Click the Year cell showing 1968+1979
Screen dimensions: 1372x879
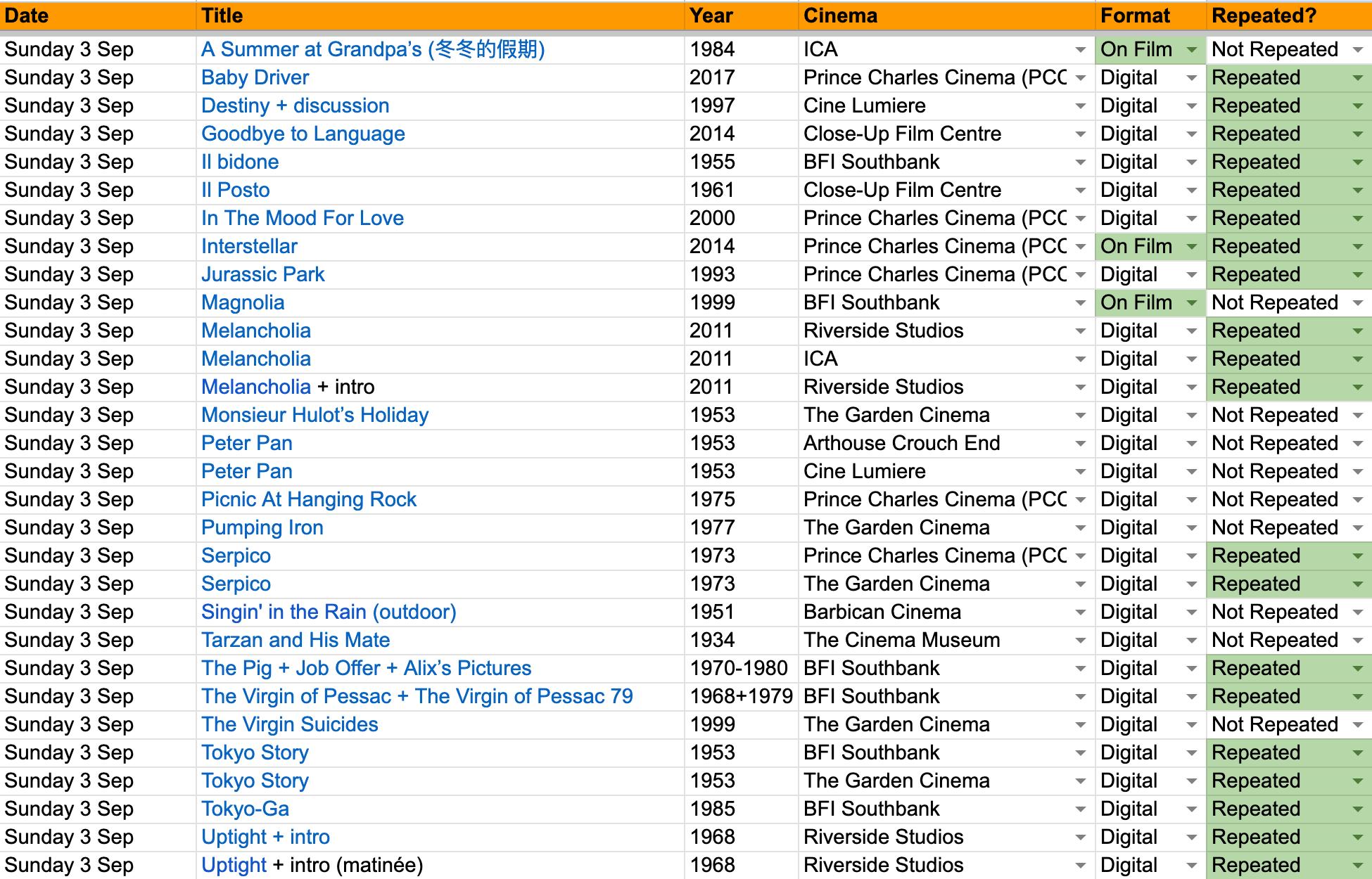[741, 697]
